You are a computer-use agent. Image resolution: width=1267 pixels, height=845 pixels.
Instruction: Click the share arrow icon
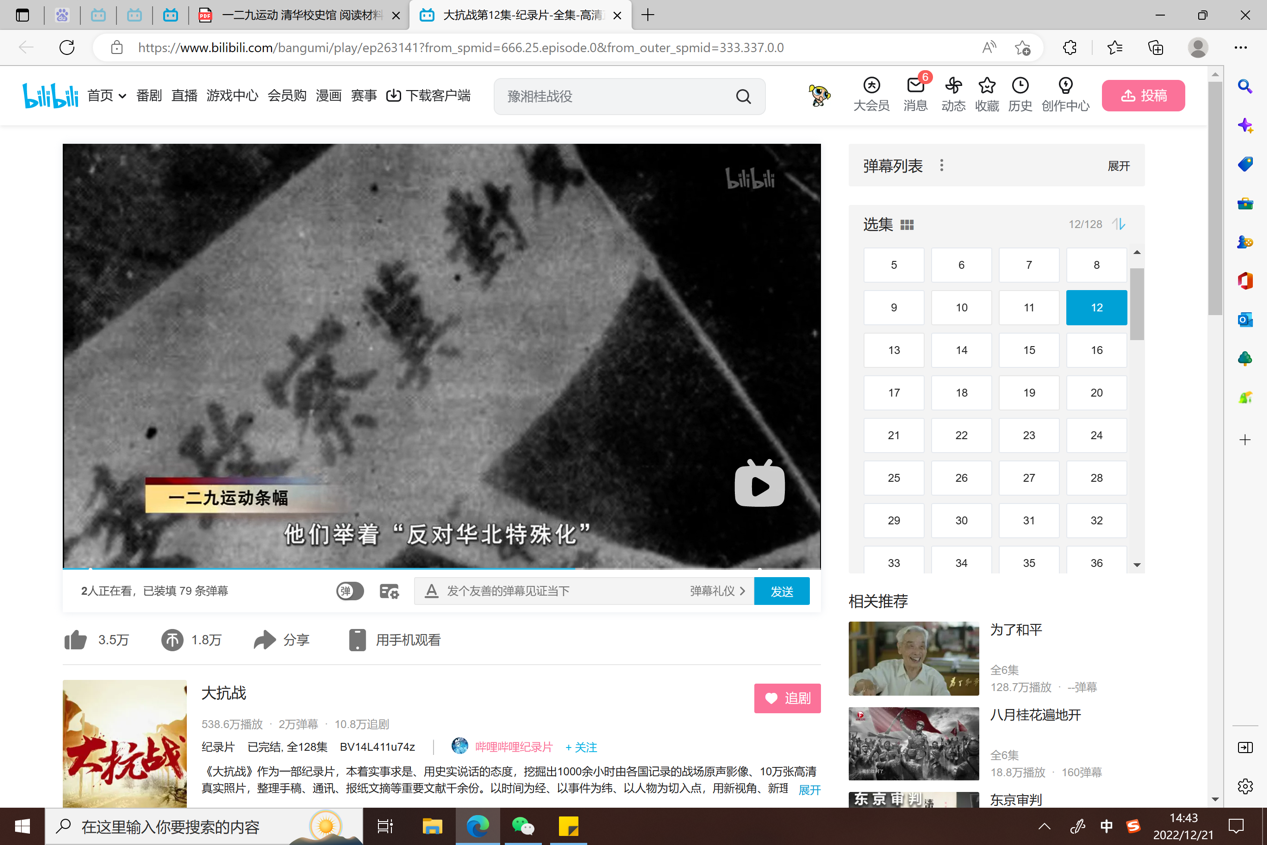click(x=264, y=640)
